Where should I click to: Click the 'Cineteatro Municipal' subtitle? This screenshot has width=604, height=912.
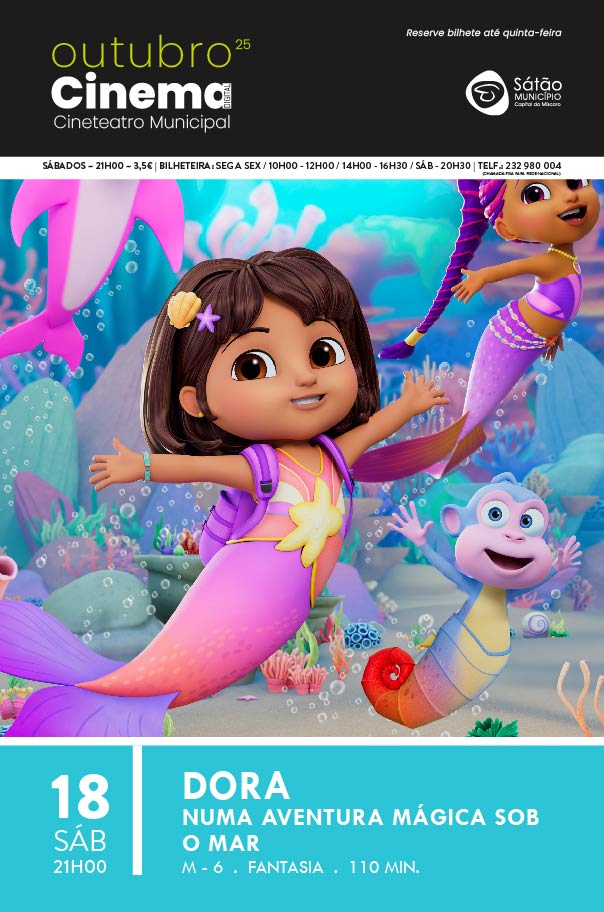coord(141,123)
